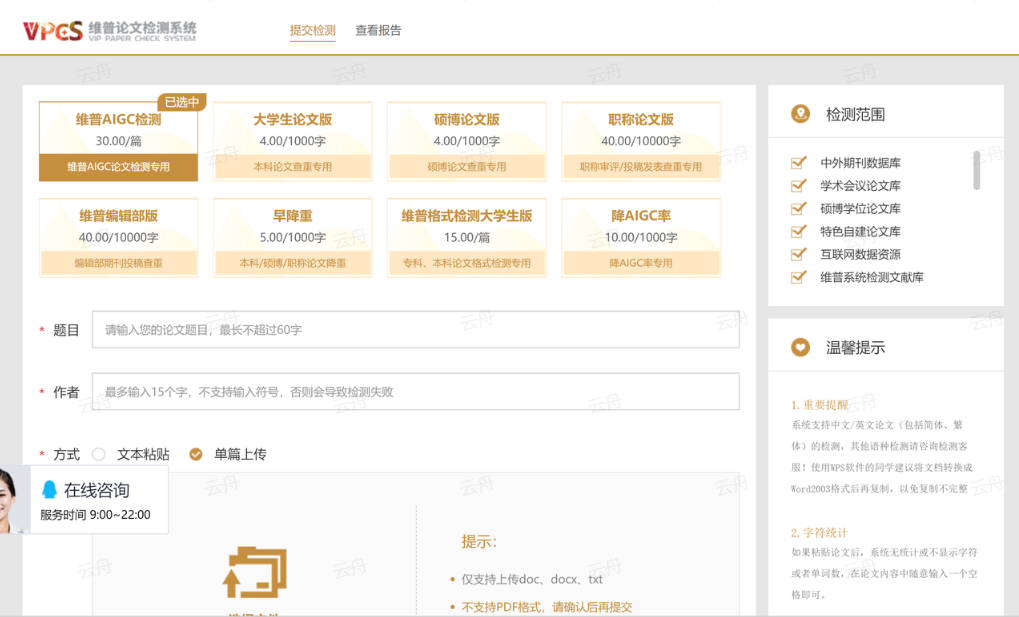Select the 降AIGC率 card
This screenshot has width=1019, height=617.
(x=641, y=237)
